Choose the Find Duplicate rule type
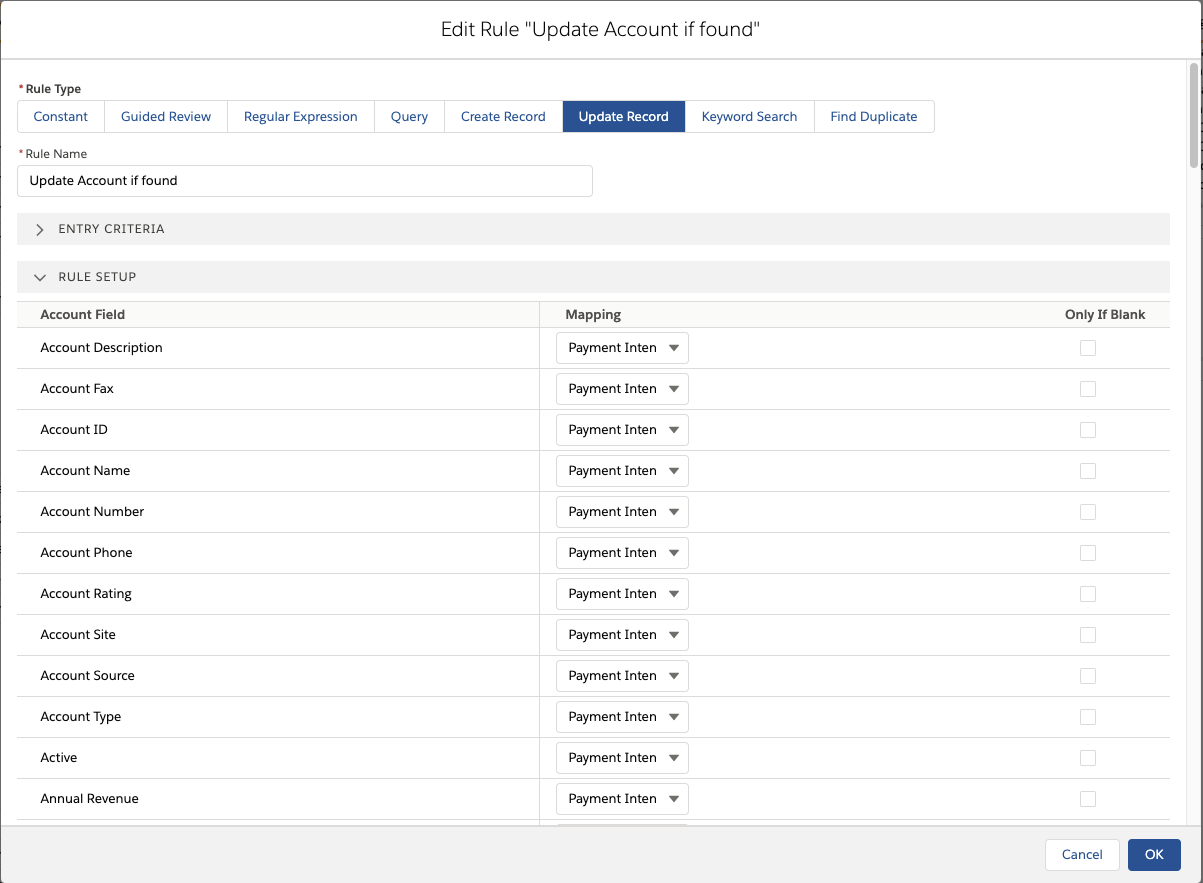1203x883 pixels. pyautogui.click(x=873, y=117)
